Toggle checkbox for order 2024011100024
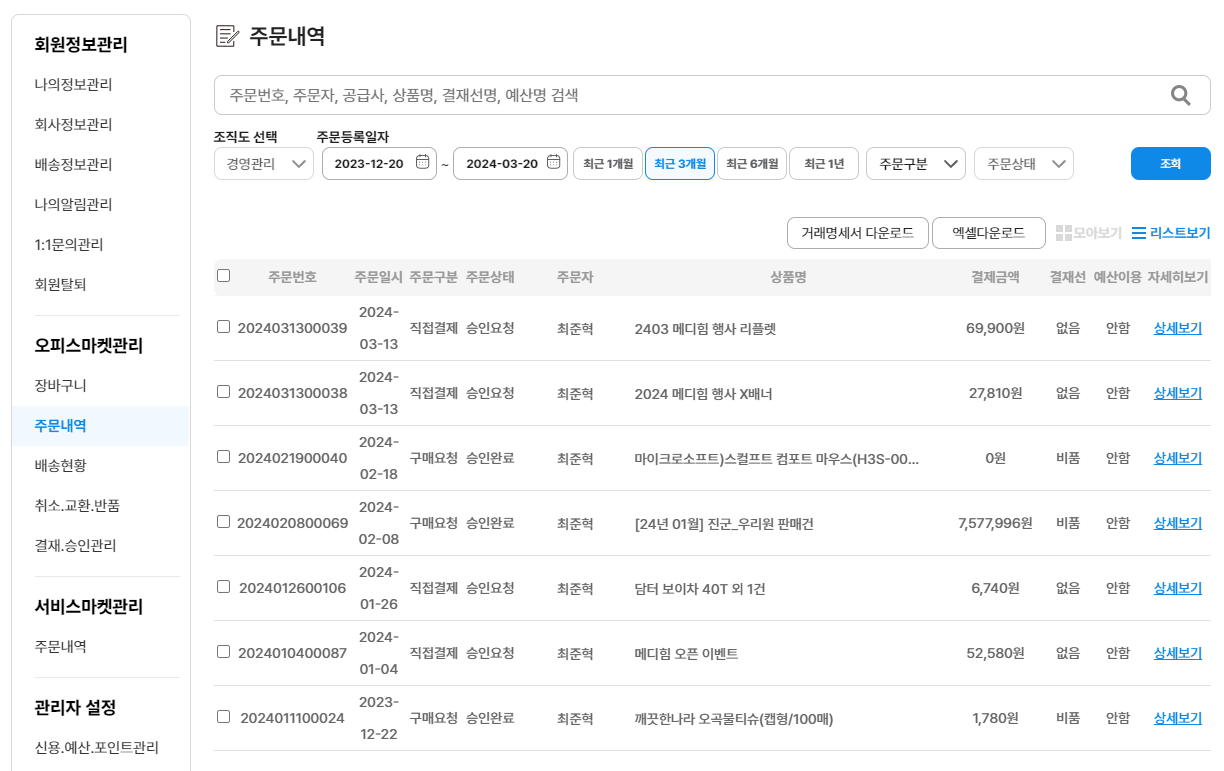 (224, 717)
